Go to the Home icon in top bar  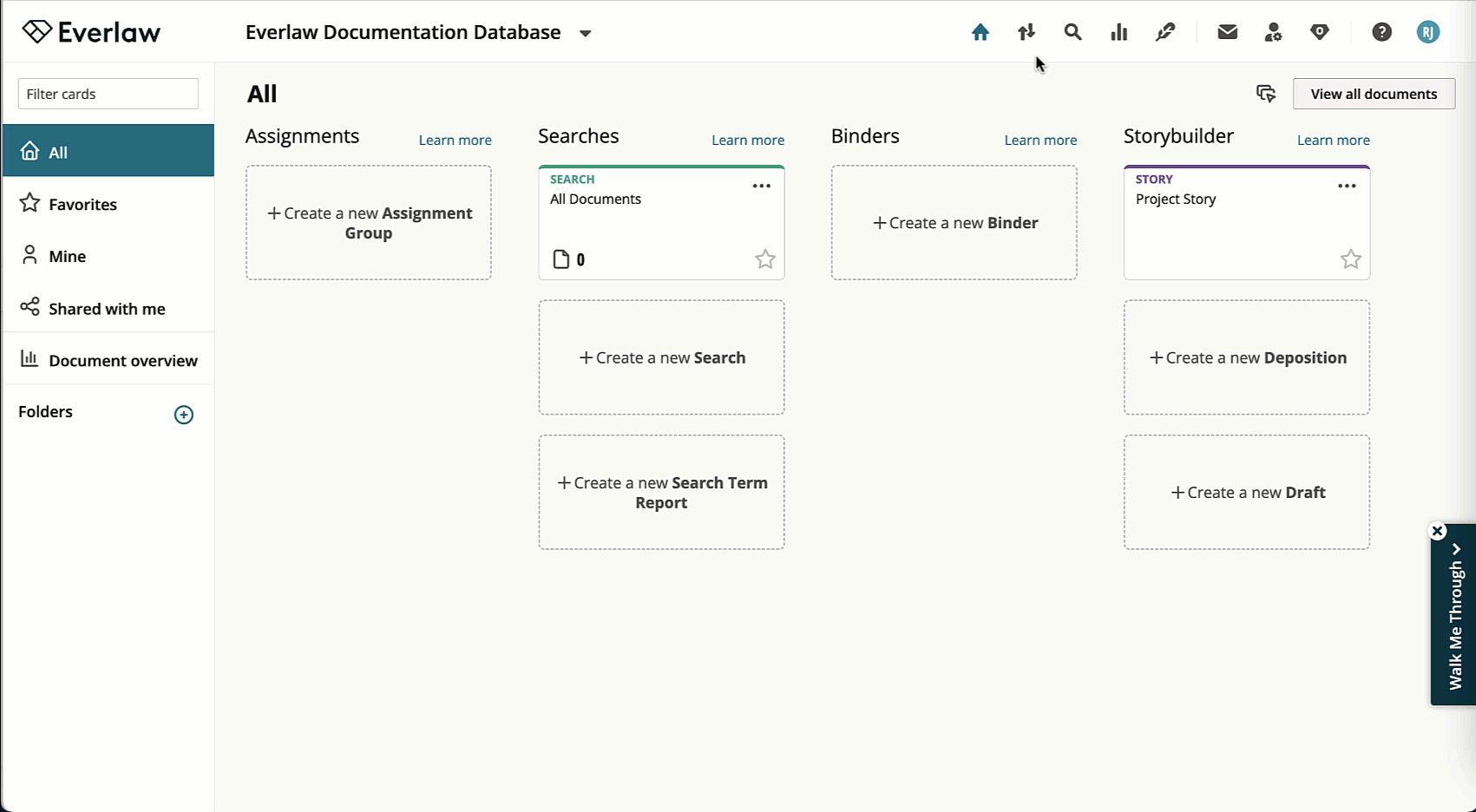(x=981, y=32)
